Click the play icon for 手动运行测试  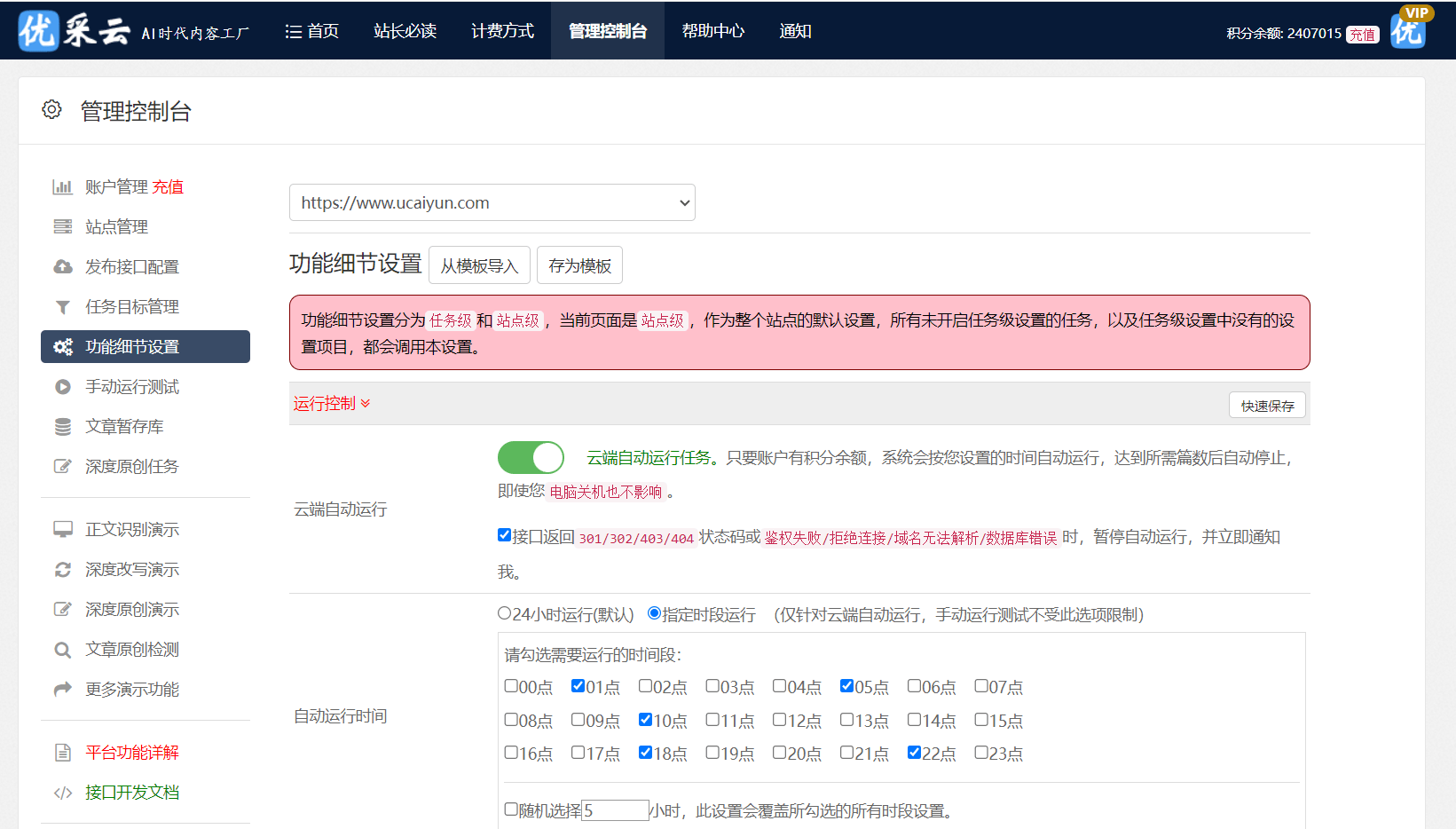tap(62, 386)
